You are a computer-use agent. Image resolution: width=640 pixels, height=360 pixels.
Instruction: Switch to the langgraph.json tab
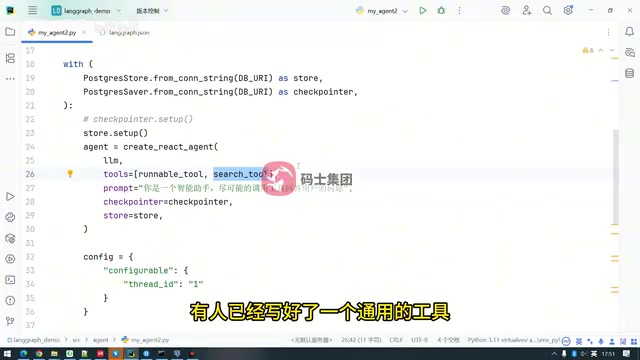(124, 33)
